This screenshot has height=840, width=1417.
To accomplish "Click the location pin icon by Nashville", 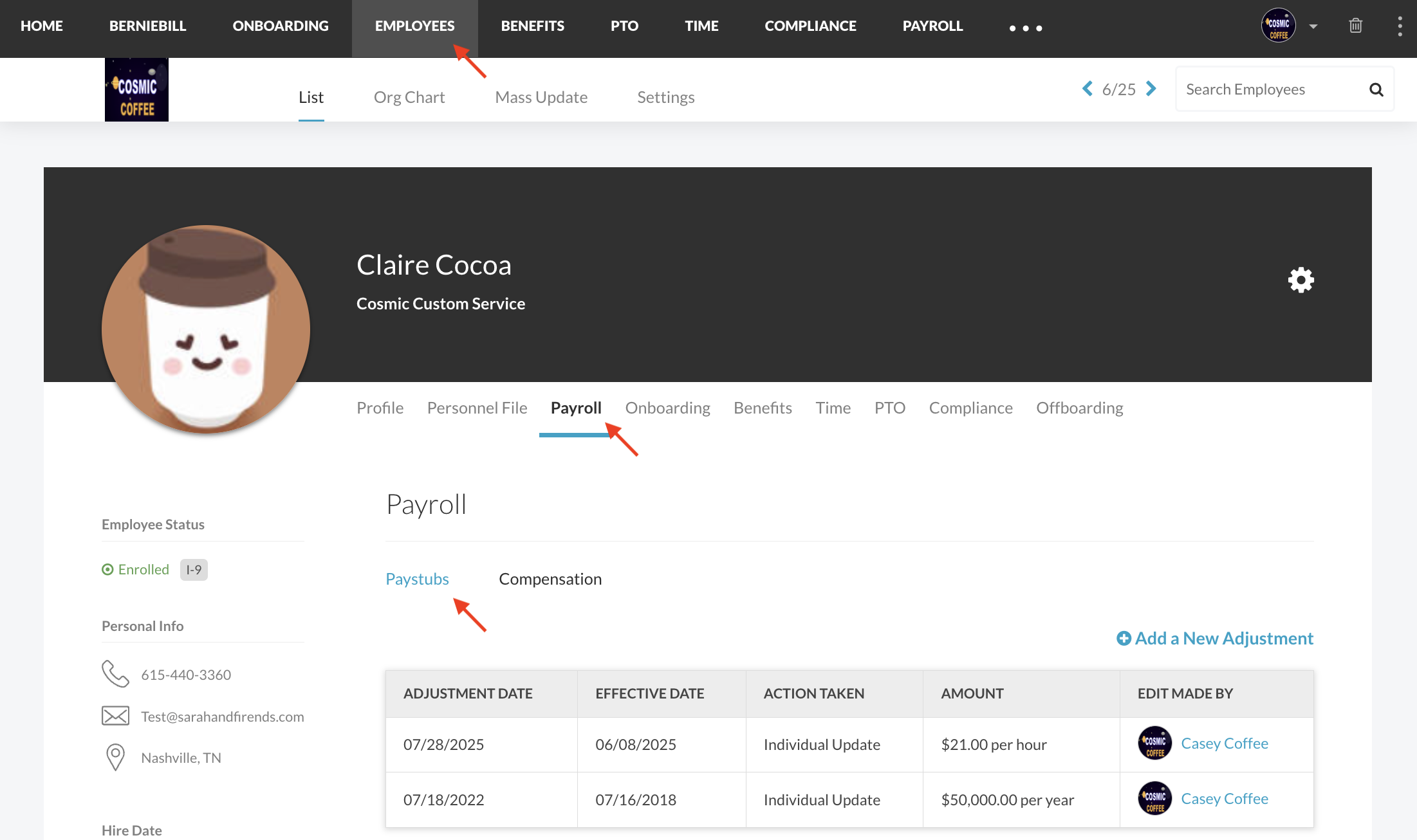I will click(115, 757).
